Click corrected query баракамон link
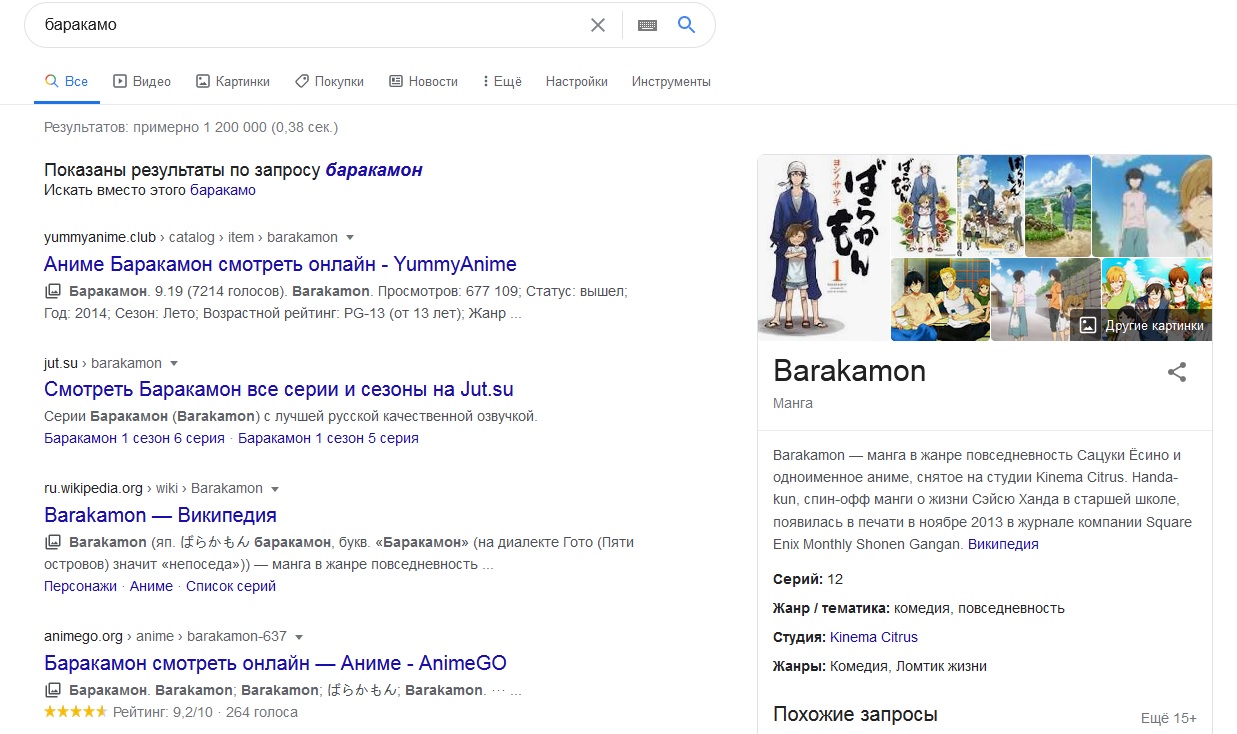The image size is (1237, 734). pos(374,170)
